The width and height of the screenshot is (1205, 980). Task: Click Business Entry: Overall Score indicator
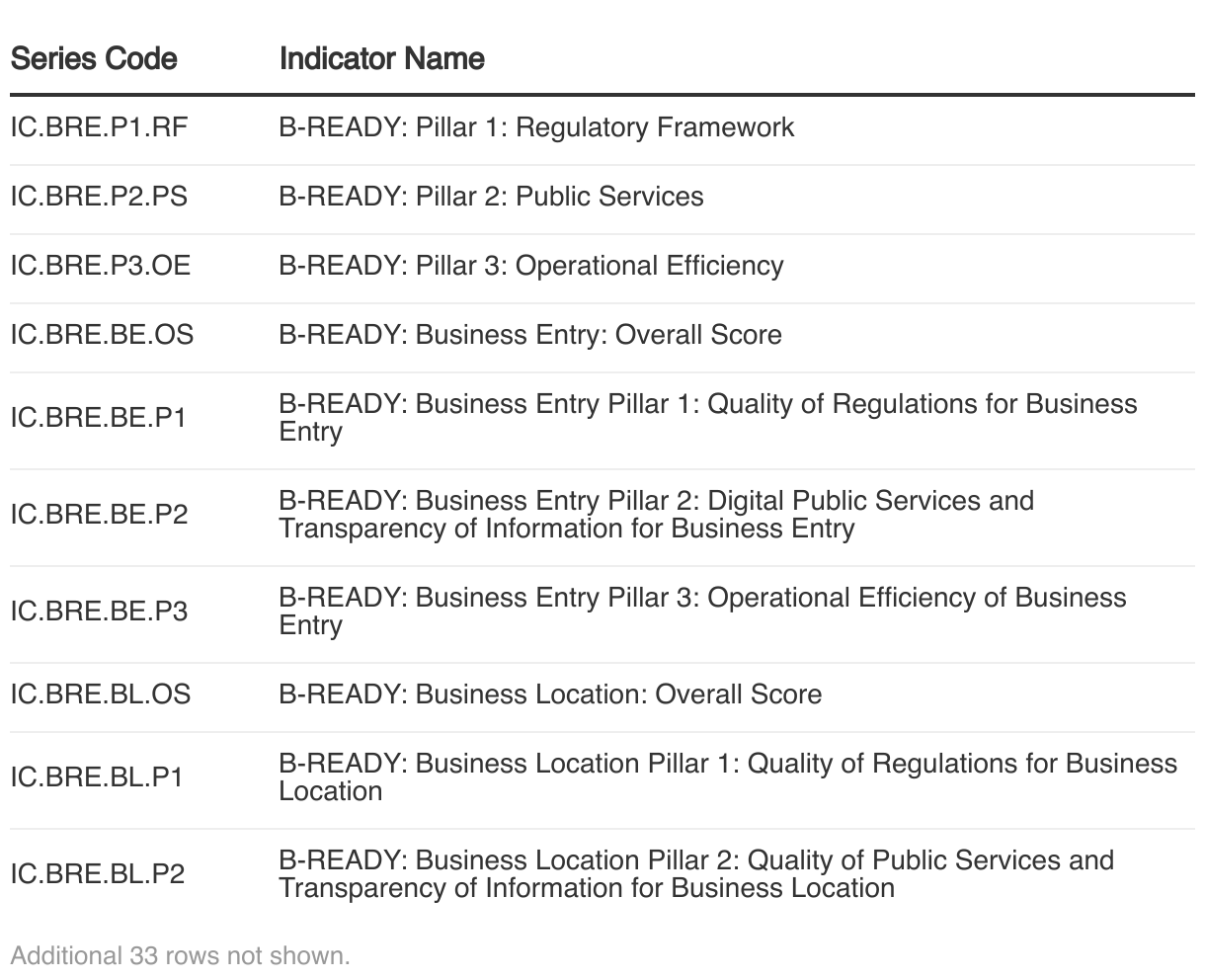530,335
